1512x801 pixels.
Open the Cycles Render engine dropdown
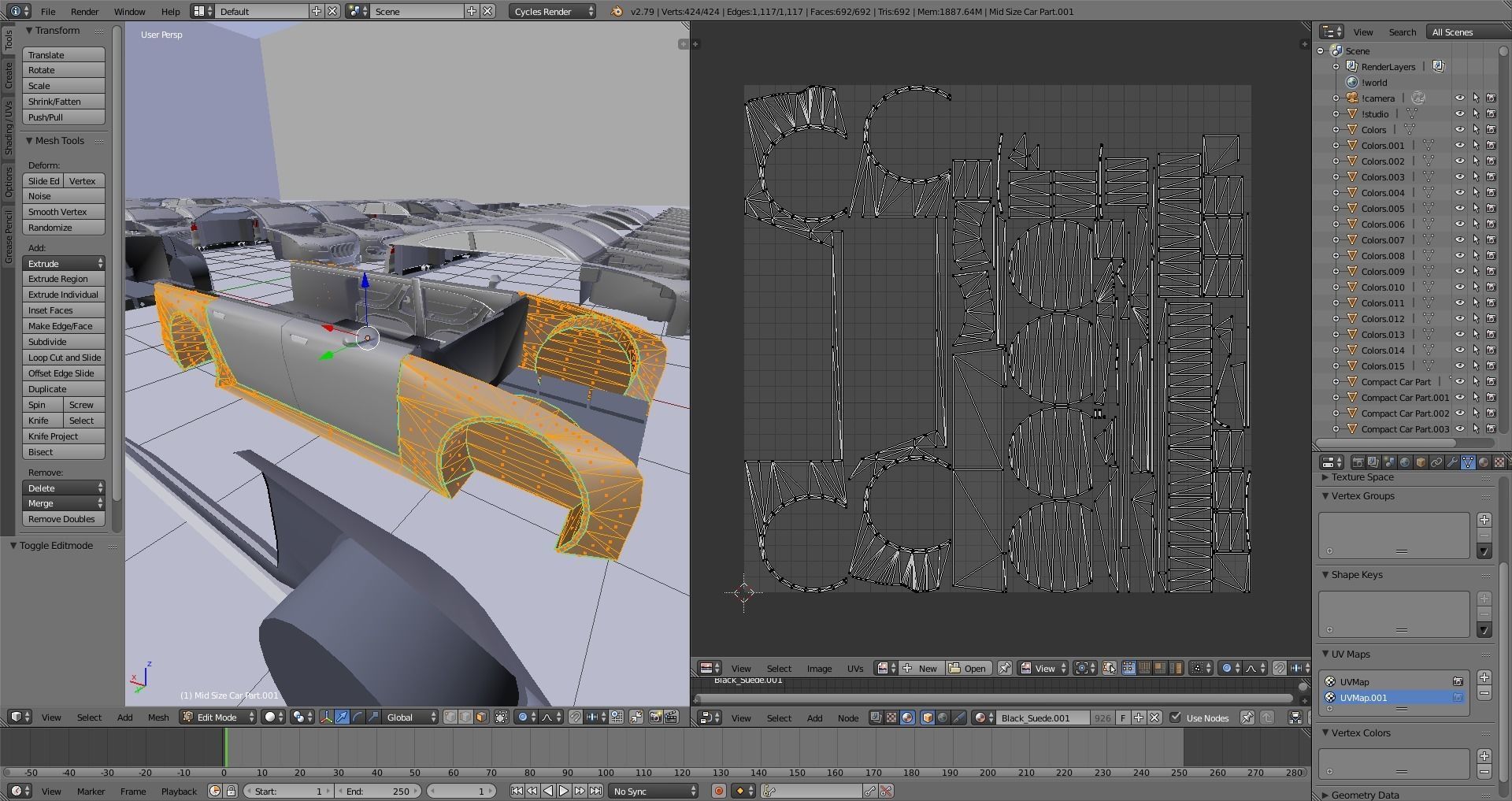552,12
